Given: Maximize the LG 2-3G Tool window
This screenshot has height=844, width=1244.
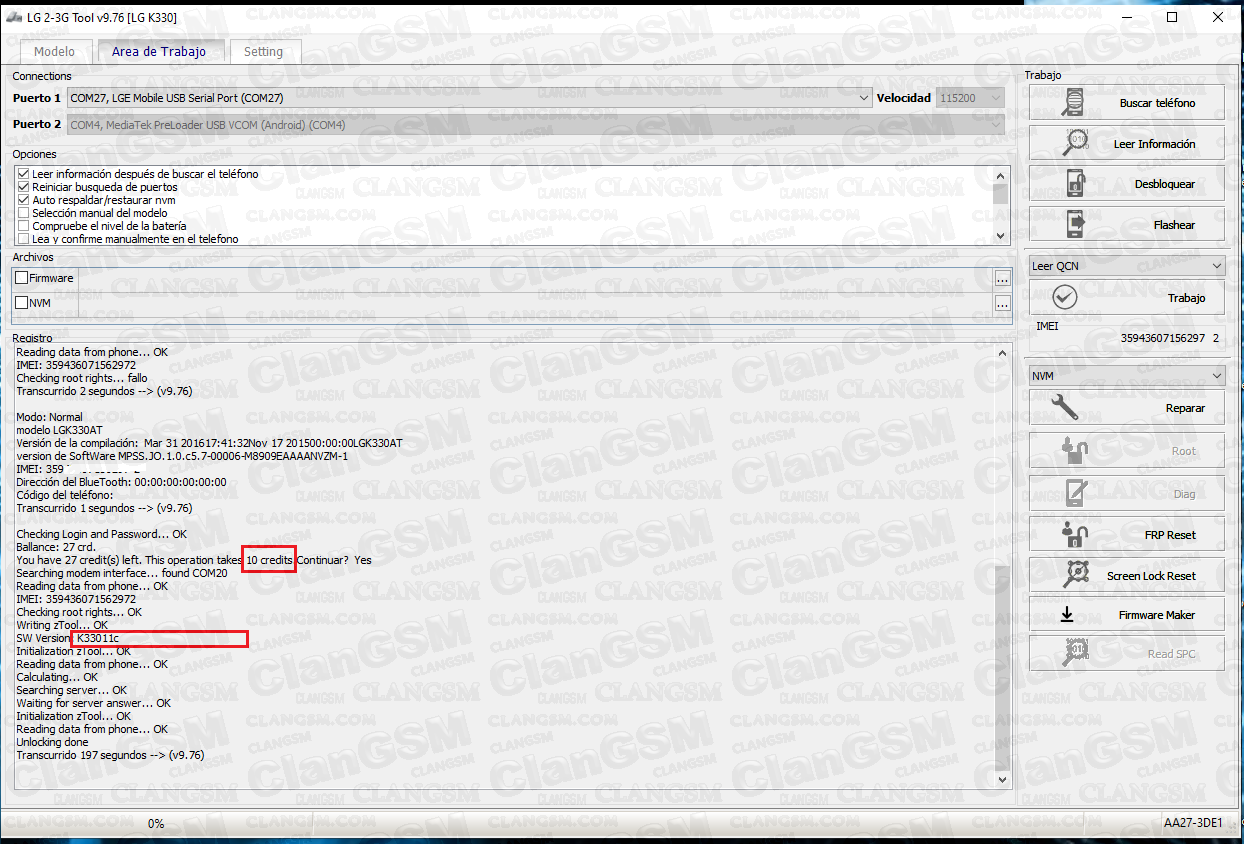Looking at the screenshot, I should (x=1172, y=17).
